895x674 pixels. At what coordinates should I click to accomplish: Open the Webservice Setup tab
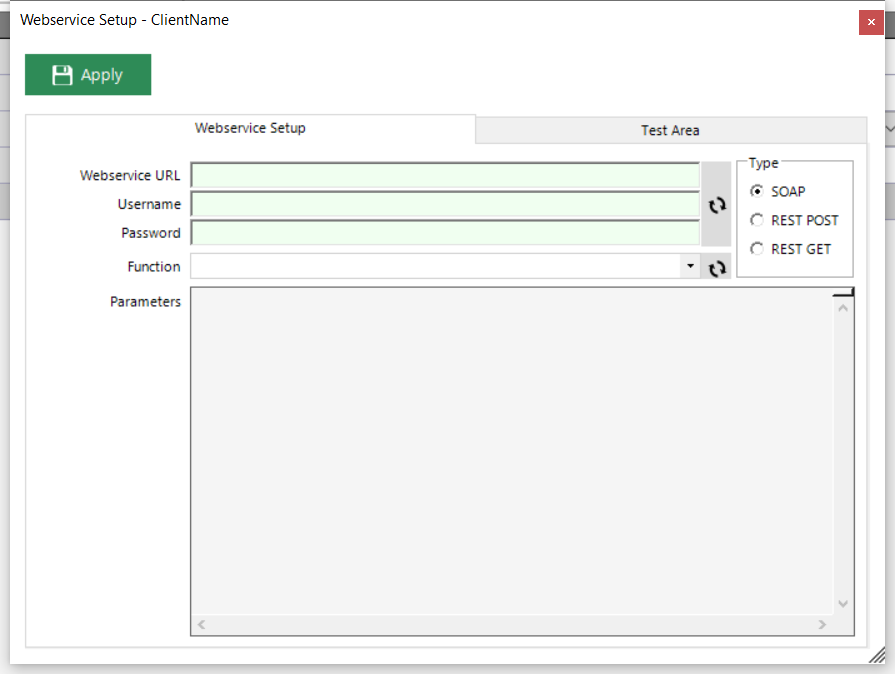[250, 128]
